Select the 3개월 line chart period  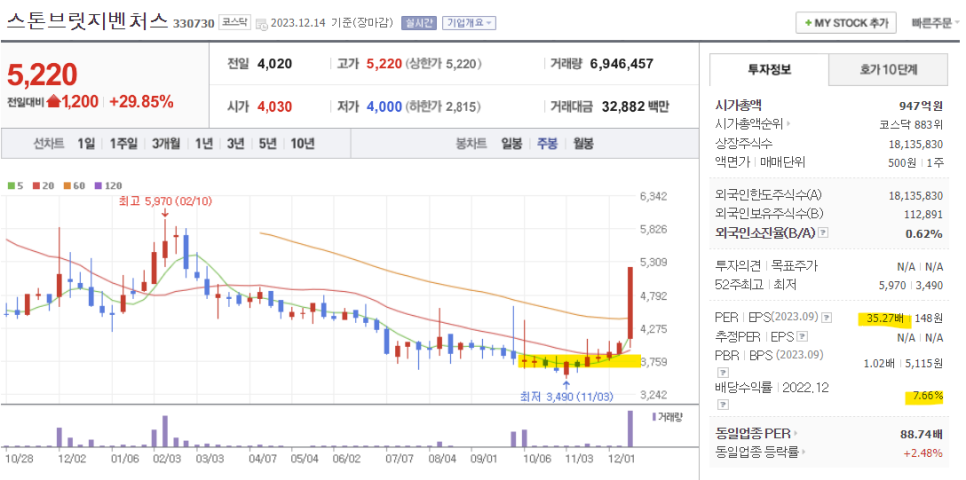point(166,144)
